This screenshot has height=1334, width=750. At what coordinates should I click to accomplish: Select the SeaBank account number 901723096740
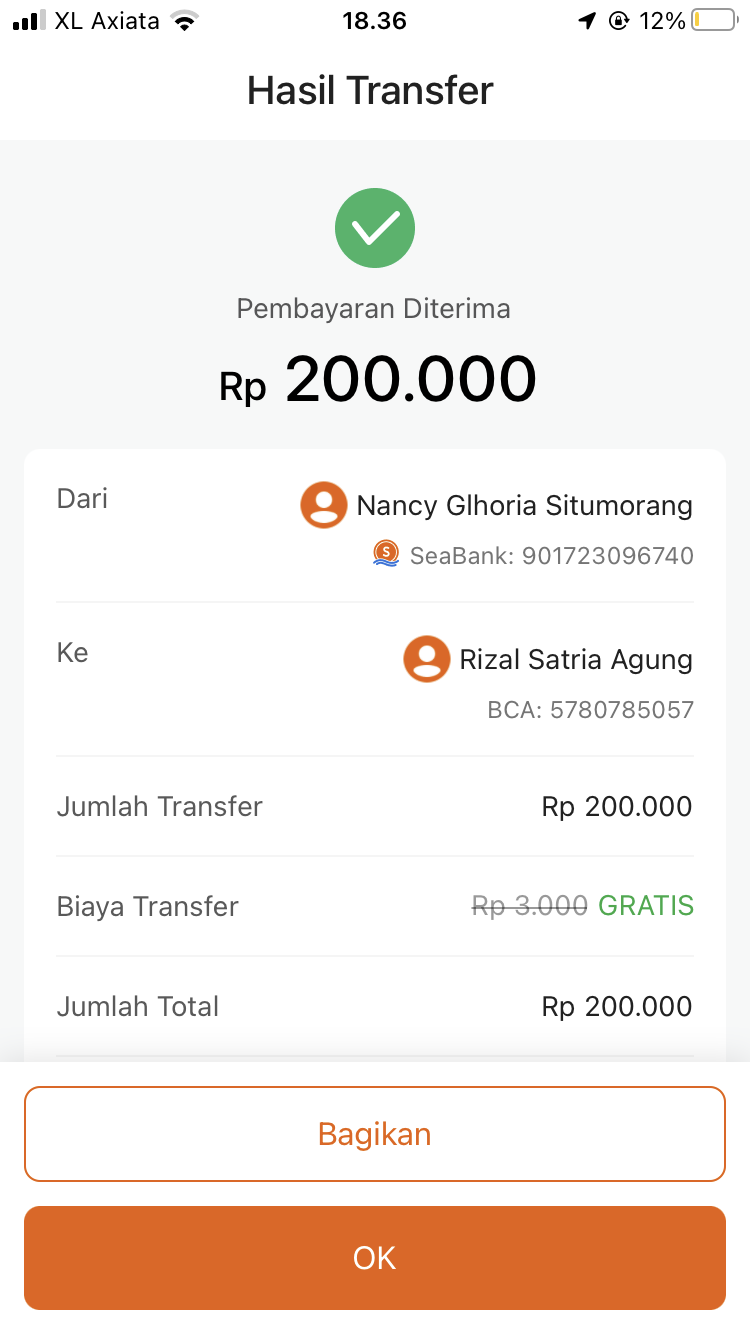[608, 555]
